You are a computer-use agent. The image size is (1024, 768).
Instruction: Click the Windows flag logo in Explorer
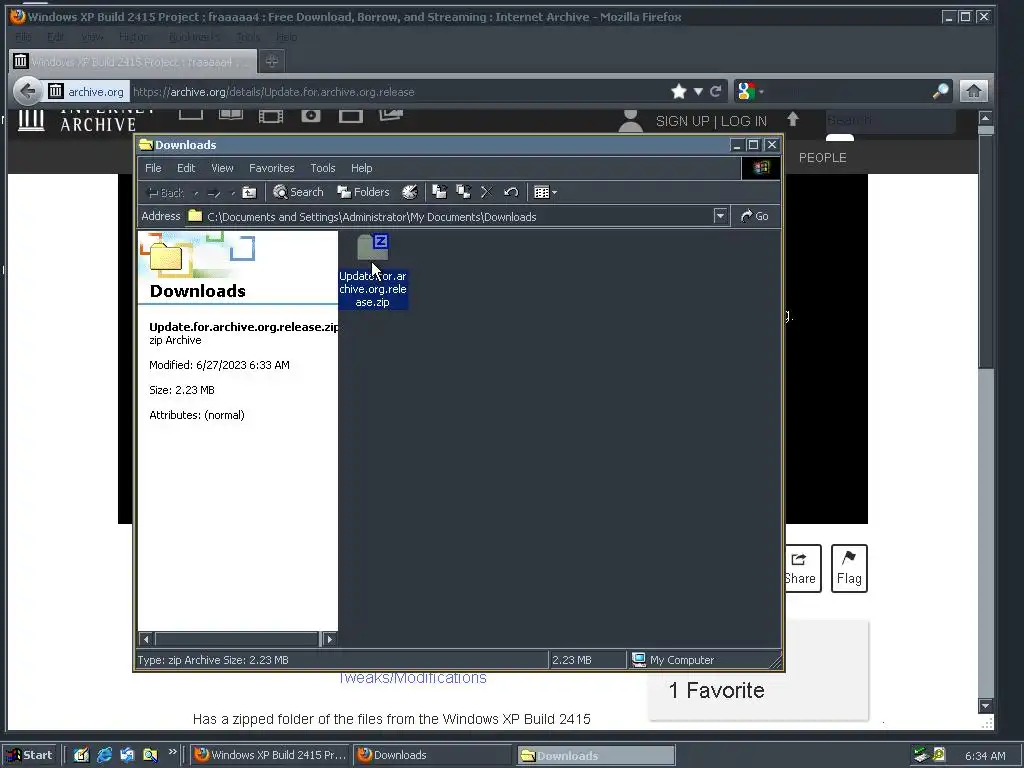[x=761, y=168]
